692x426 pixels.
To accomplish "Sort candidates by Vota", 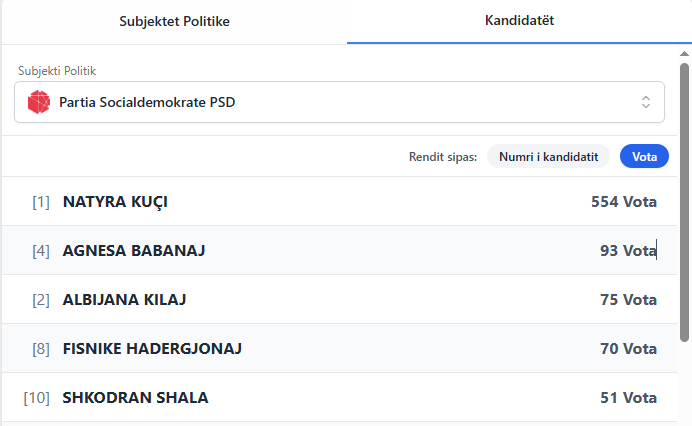I will pyautogui.click(x=644, y=157).
